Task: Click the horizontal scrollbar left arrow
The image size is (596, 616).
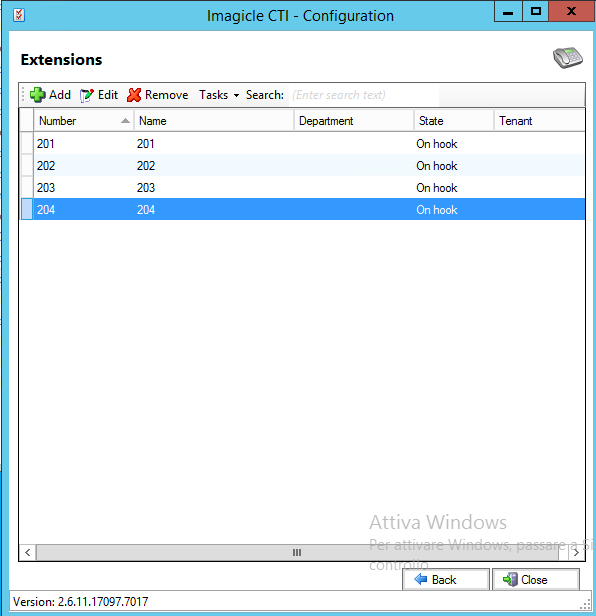Action: coord(28,553)
